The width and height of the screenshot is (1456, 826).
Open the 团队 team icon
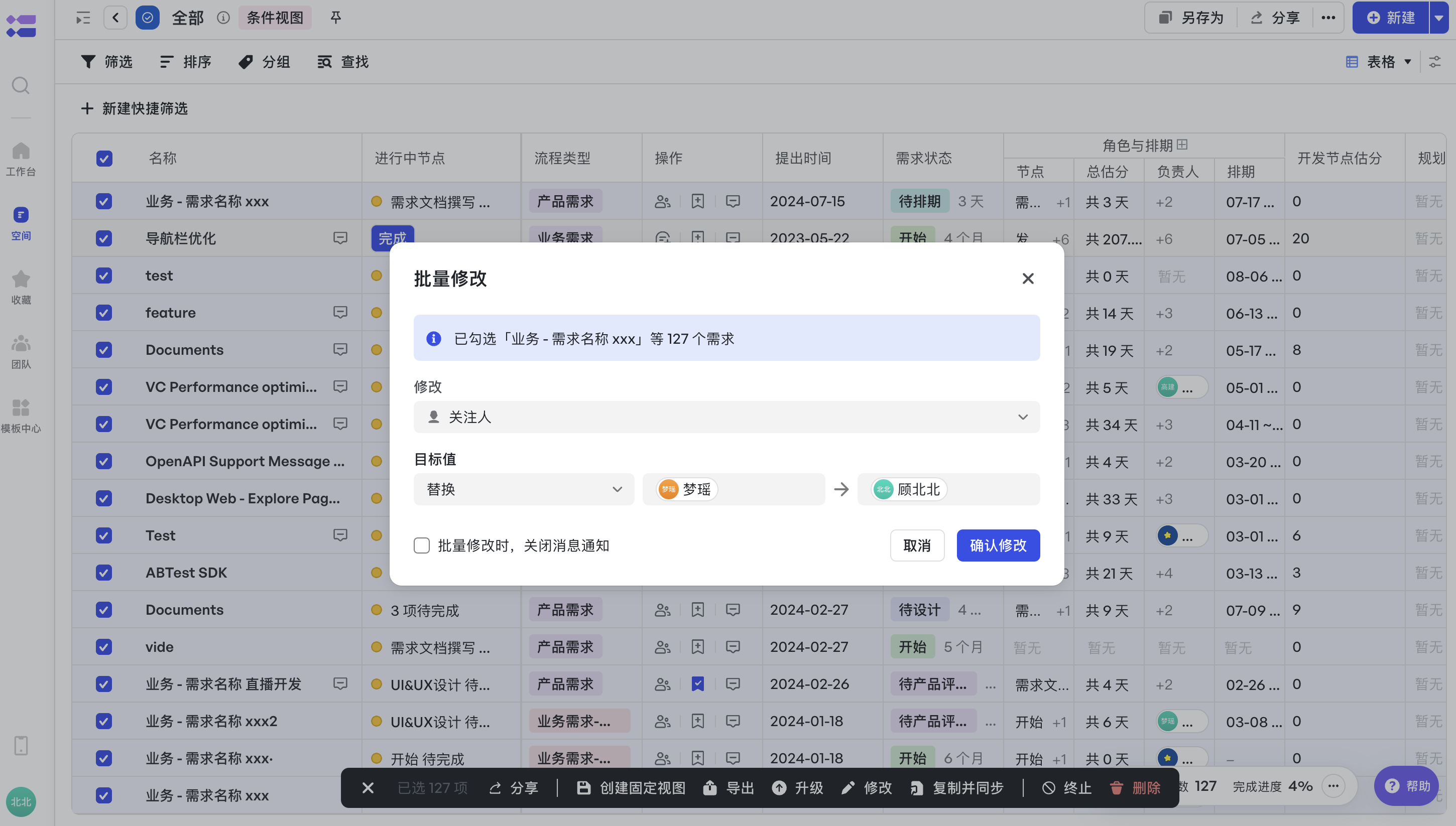[x=21, y=352]
